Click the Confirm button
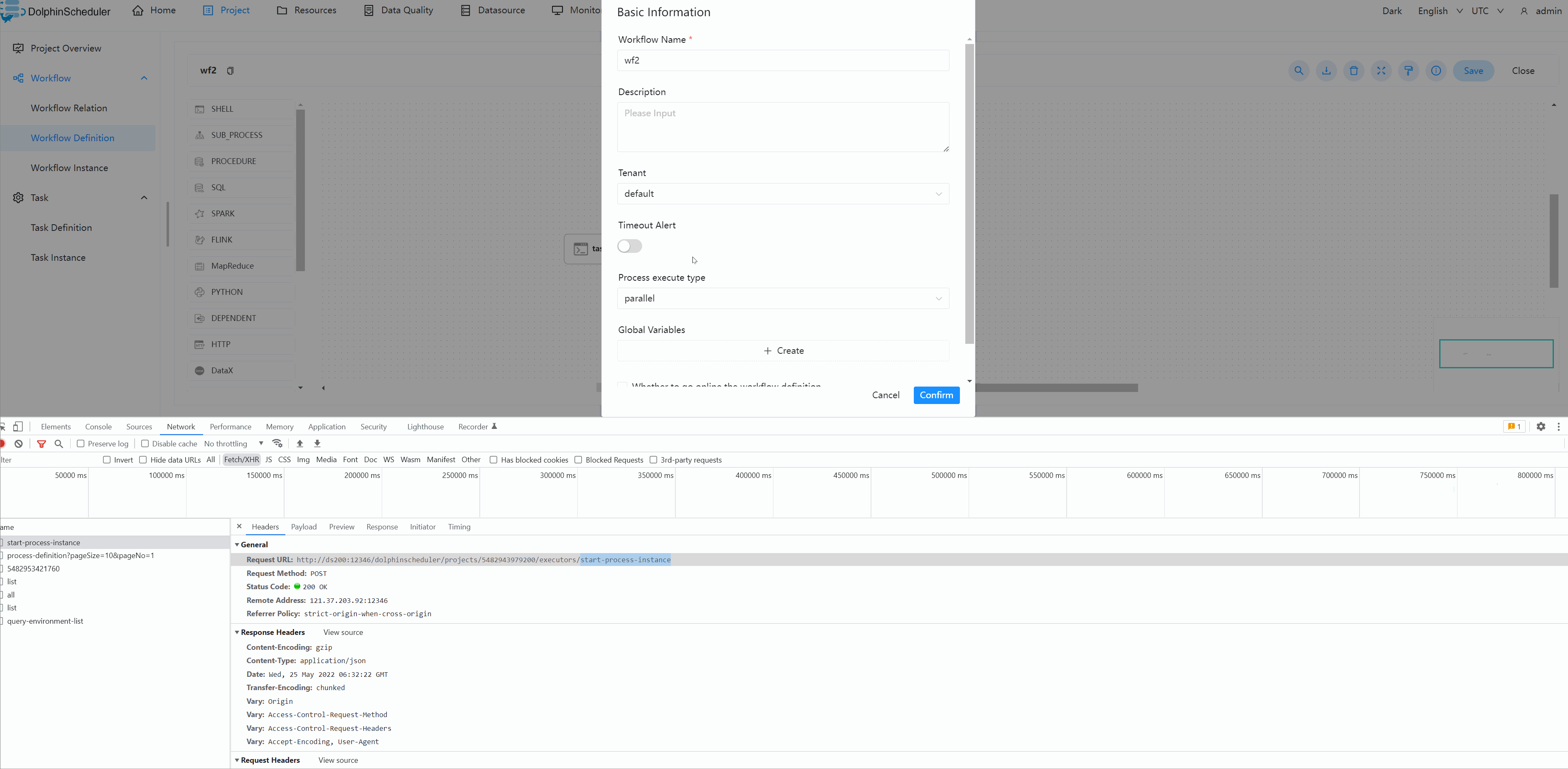1568x769 pixels. click(x=936, y=395)
